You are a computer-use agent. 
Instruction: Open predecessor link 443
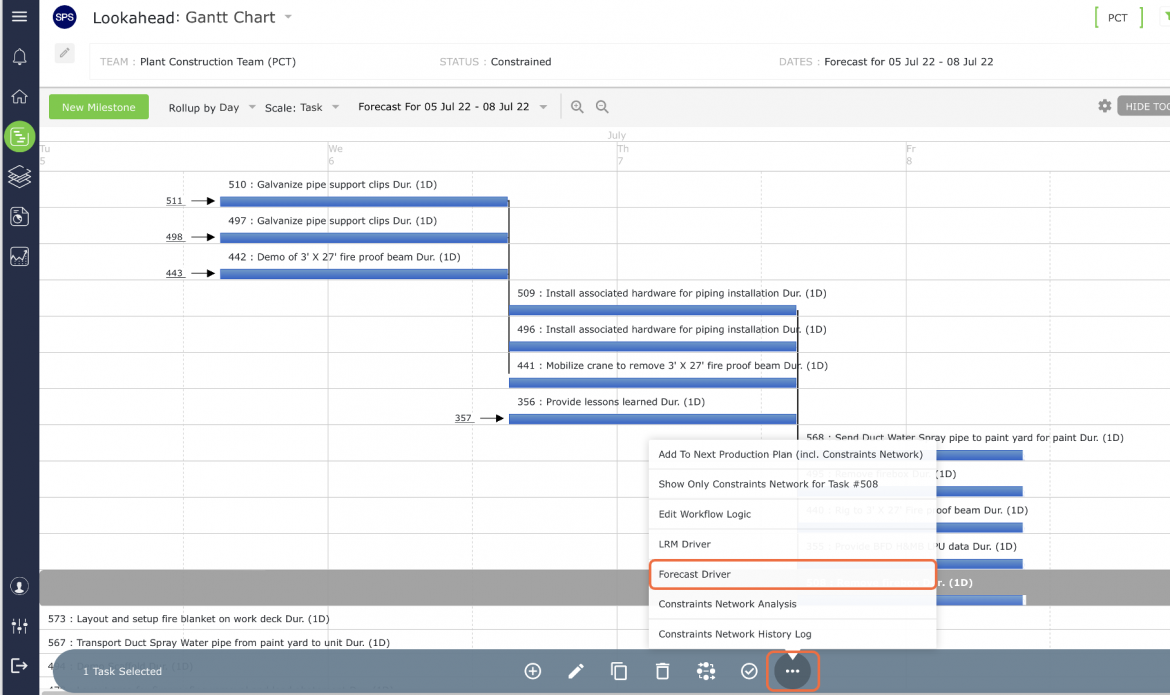click(x=174, y=273)
